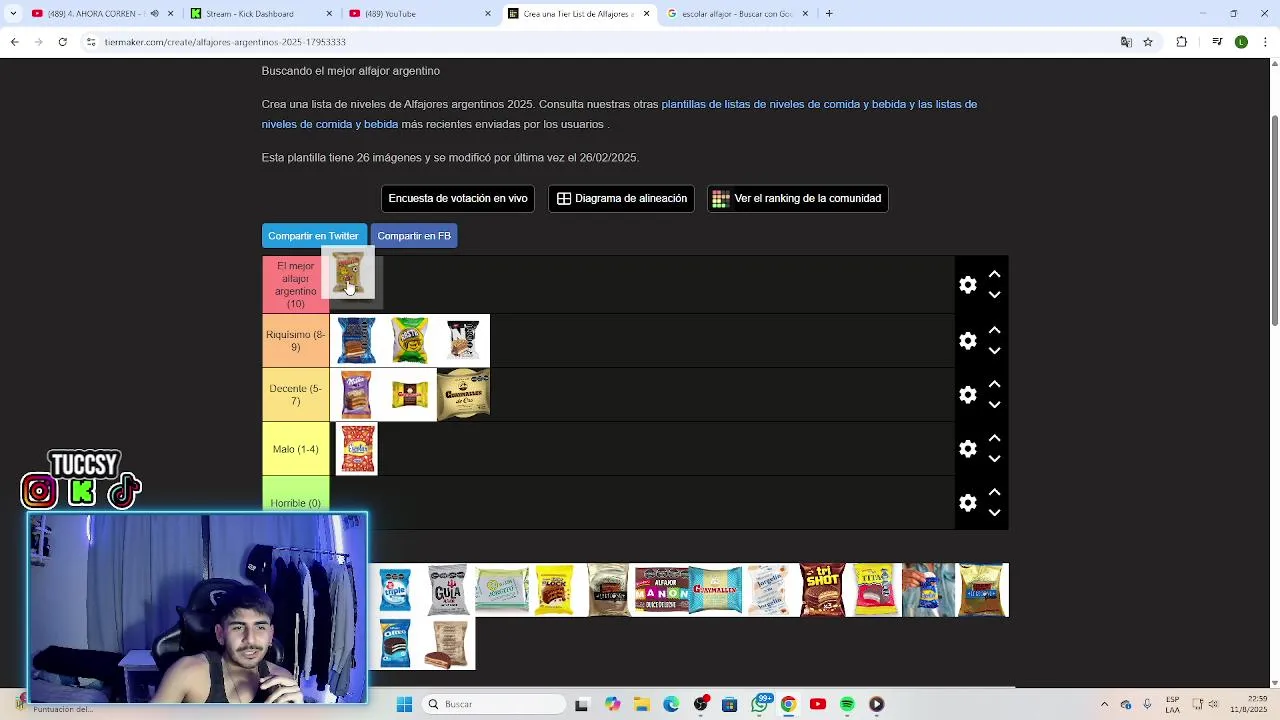Image resolution: width=1280 pixels, height=720 pixels.
Task: Open settings gear for 'El mejor alfajor argentino' row
Action: click(x=967, y=285)
